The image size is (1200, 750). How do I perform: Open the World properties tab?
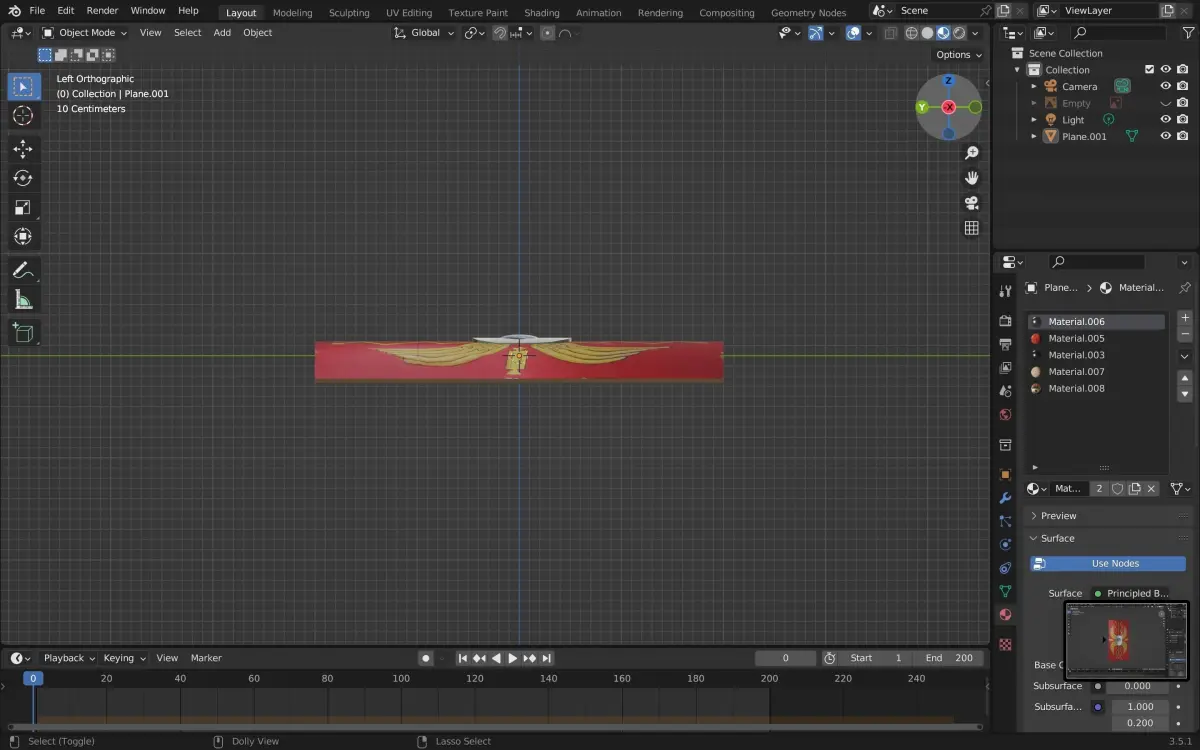1006,415
